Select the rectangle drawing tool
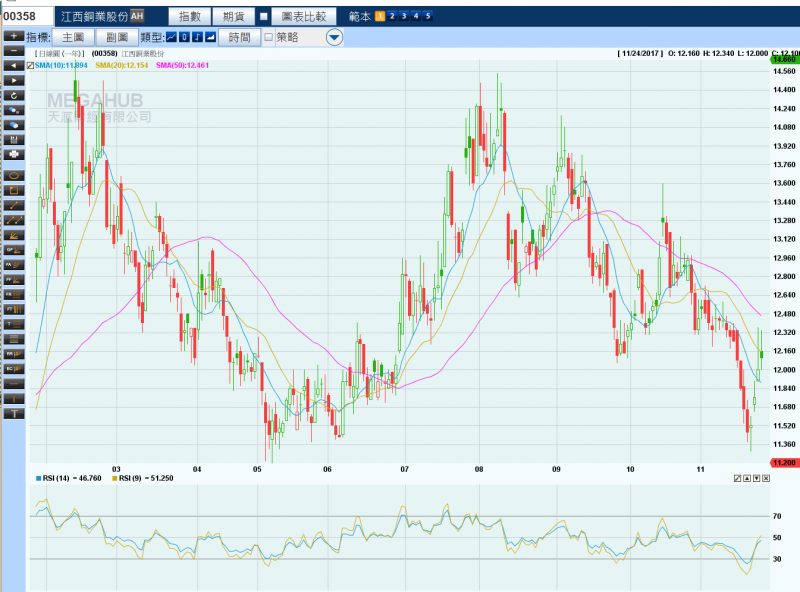 [14, 189]
